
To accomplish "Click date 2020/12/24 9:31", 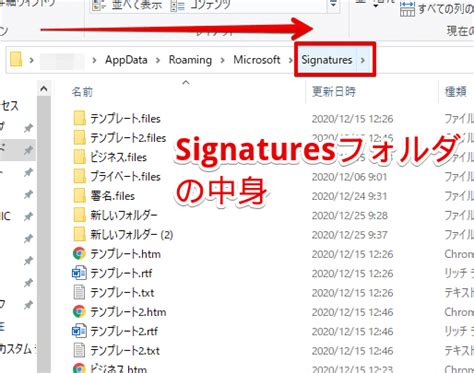I will click(x=349, y=196).
